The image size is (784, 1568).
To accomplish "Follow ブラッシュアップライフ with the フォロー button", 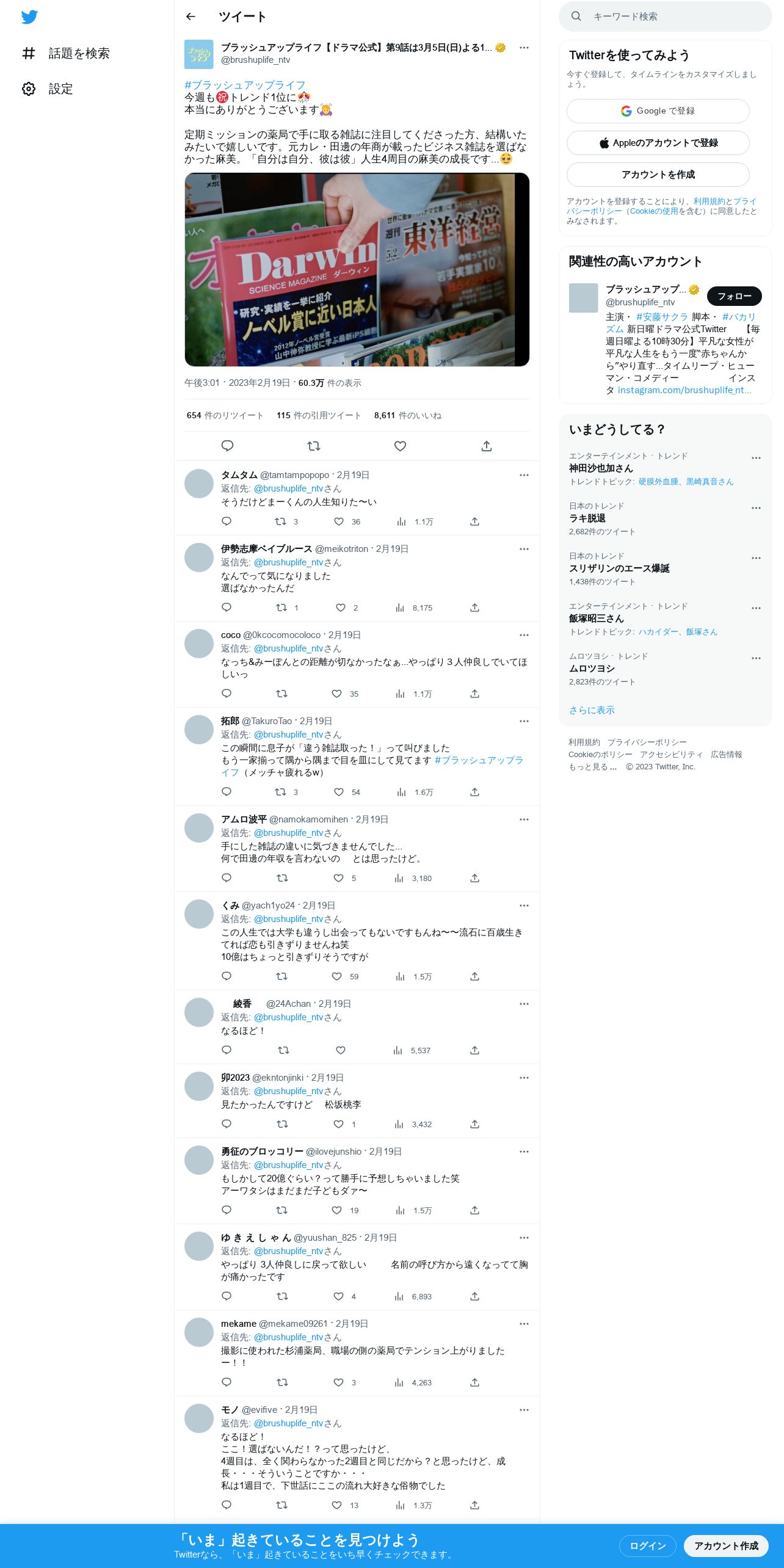I will click(735, 296).
